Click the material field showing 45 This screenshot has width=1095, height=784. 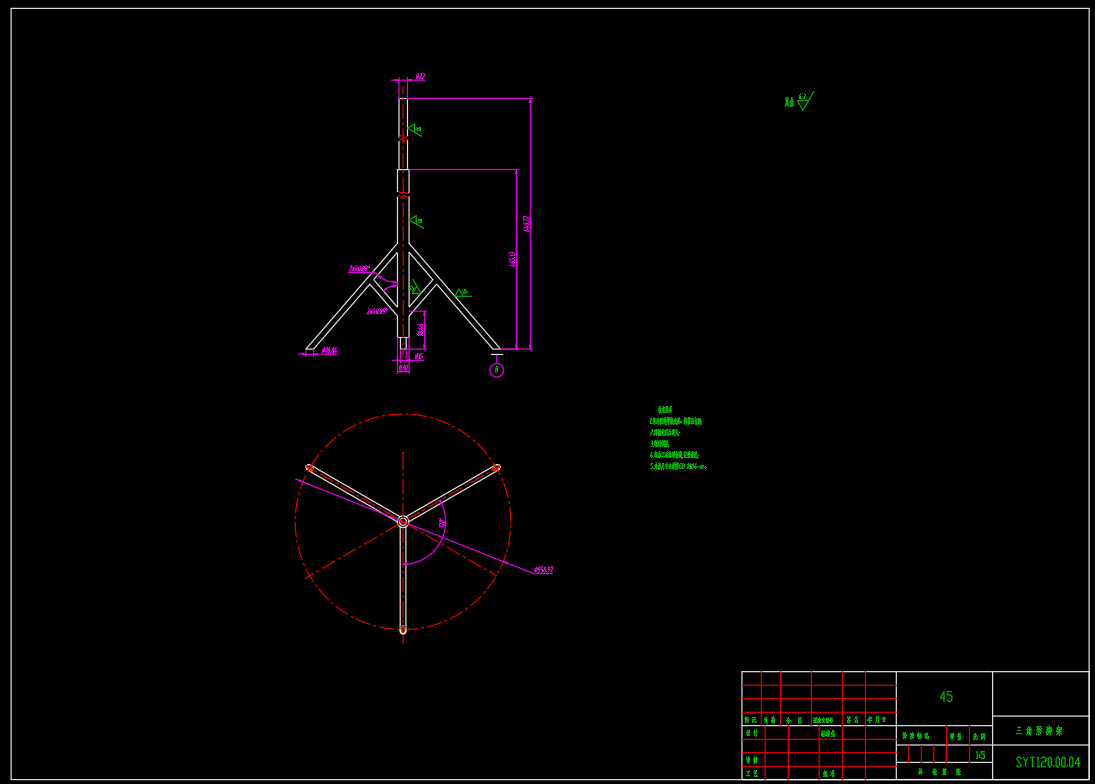coord(945,697)
